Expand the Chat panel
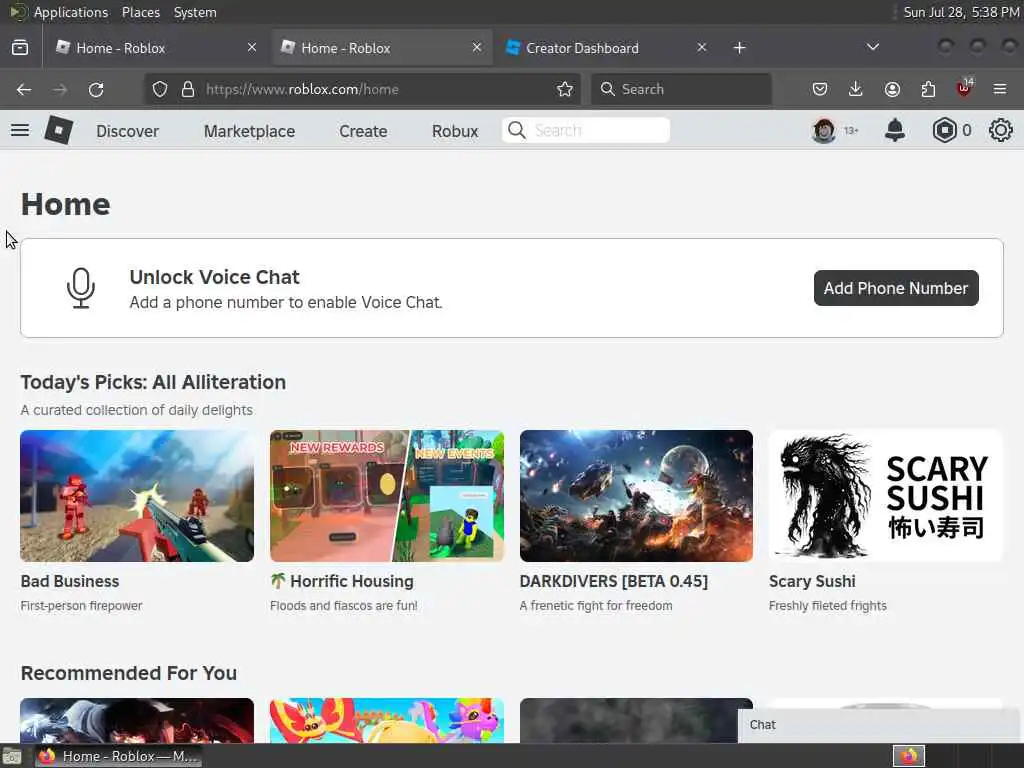Viewport: 1024px width, 768px height. 880,725
